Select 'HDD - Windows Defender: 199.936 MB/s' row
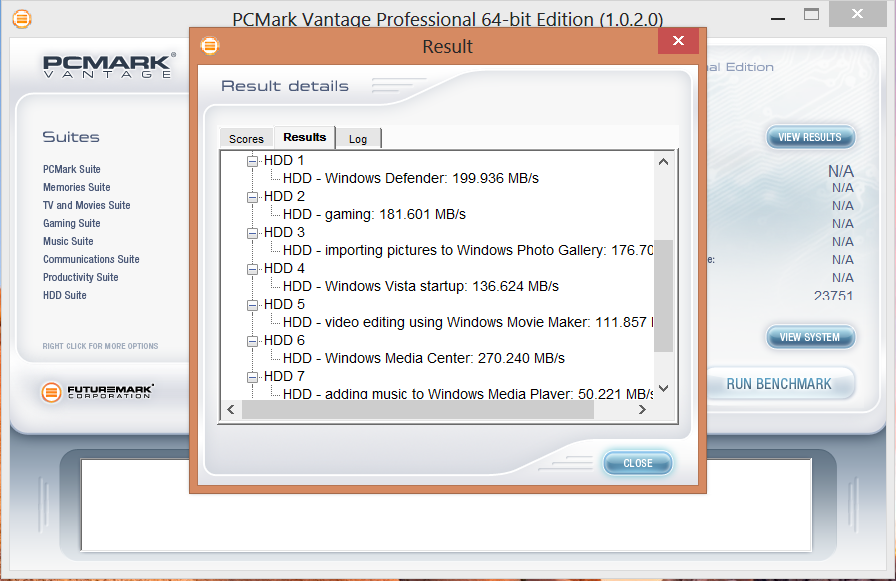This screenshot has height=581, width=896. coord(411,178)
